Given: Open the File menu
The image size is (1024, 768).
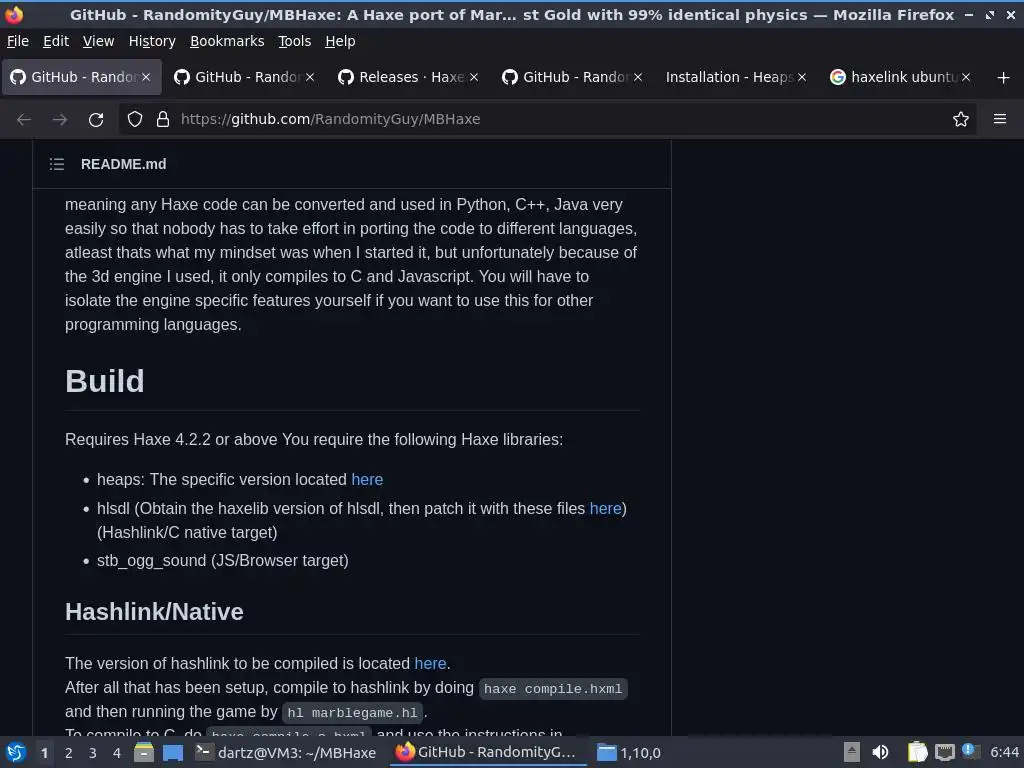Looking at the screenshot, I should point(18,41).
